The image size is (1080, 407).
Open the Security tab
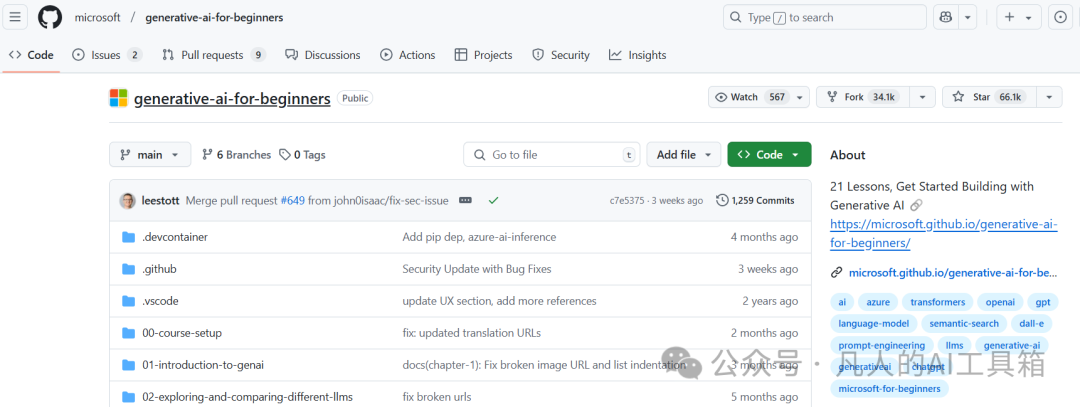click(561, 55)
